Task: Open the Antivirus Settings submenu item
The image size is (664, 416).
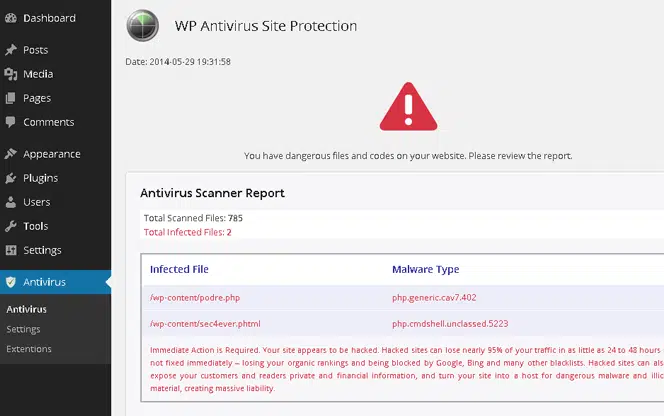Action: 23,329
